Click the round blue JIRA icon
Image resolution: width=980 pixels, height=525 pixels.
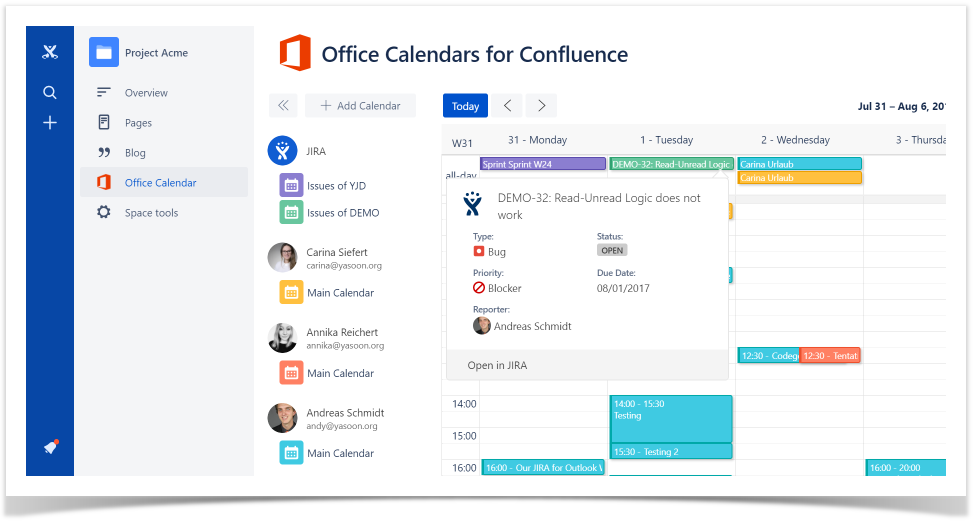point(282,151)
